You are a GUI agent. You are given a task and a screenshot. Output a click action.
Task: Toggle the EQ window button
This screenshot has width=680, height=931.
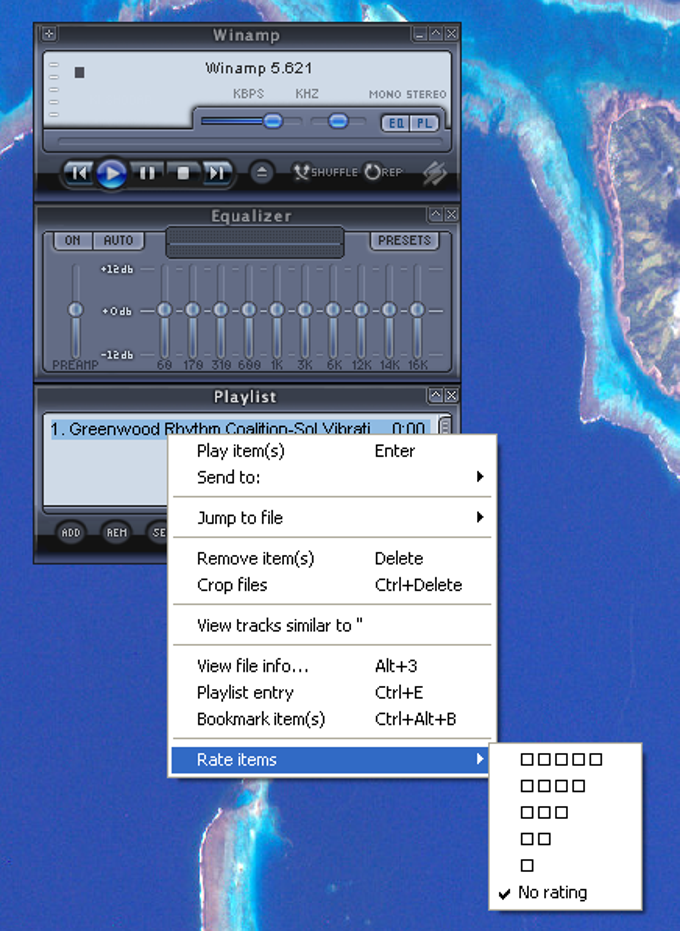coord(396,124)
